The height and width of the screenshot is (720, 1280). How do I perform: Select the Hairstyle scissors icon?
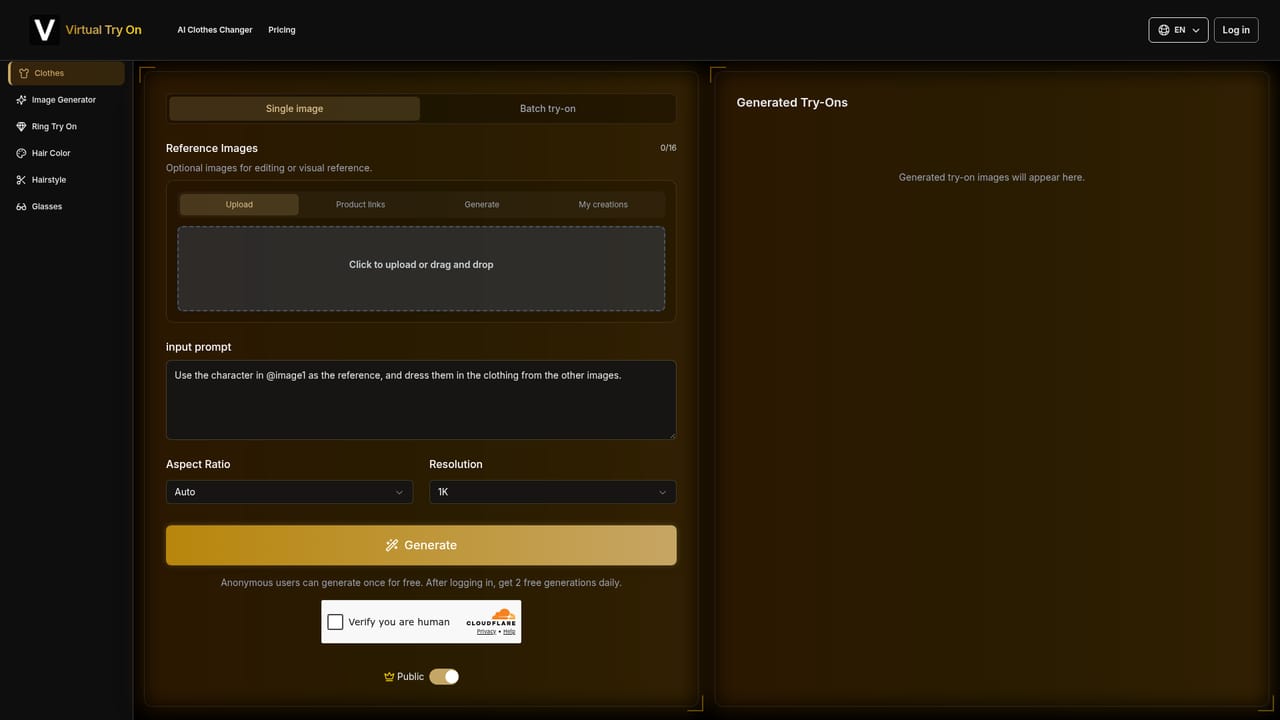[x=22, y=180]
